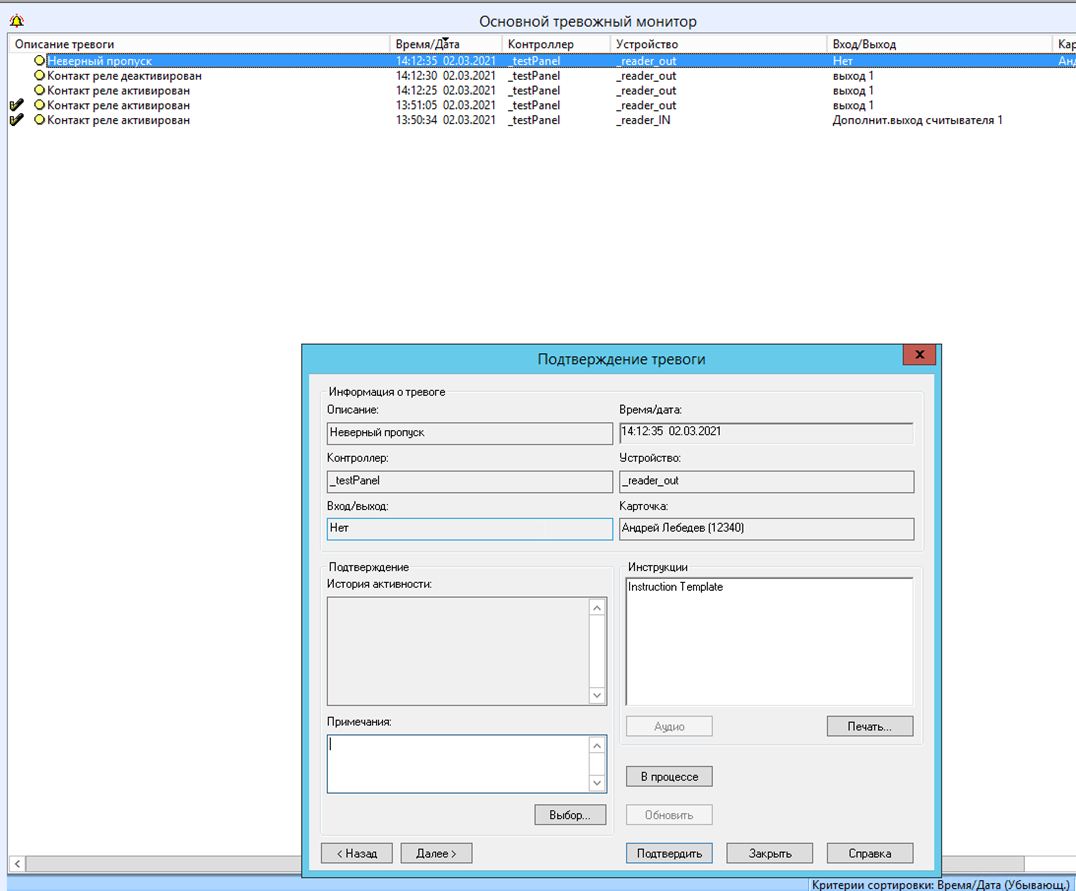This screenshot has height=891, width=1076.
Task: Click yellow circle of Контакт реле деактивирован row
Action: pos(40,76)
